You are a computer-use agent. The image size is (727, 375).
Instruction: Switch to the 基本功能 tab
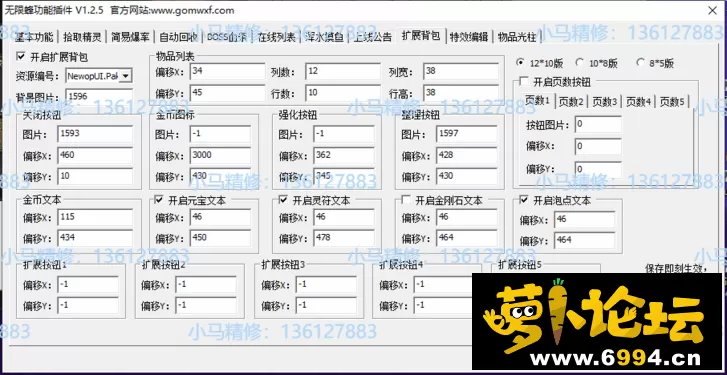(x=34, y=37)
